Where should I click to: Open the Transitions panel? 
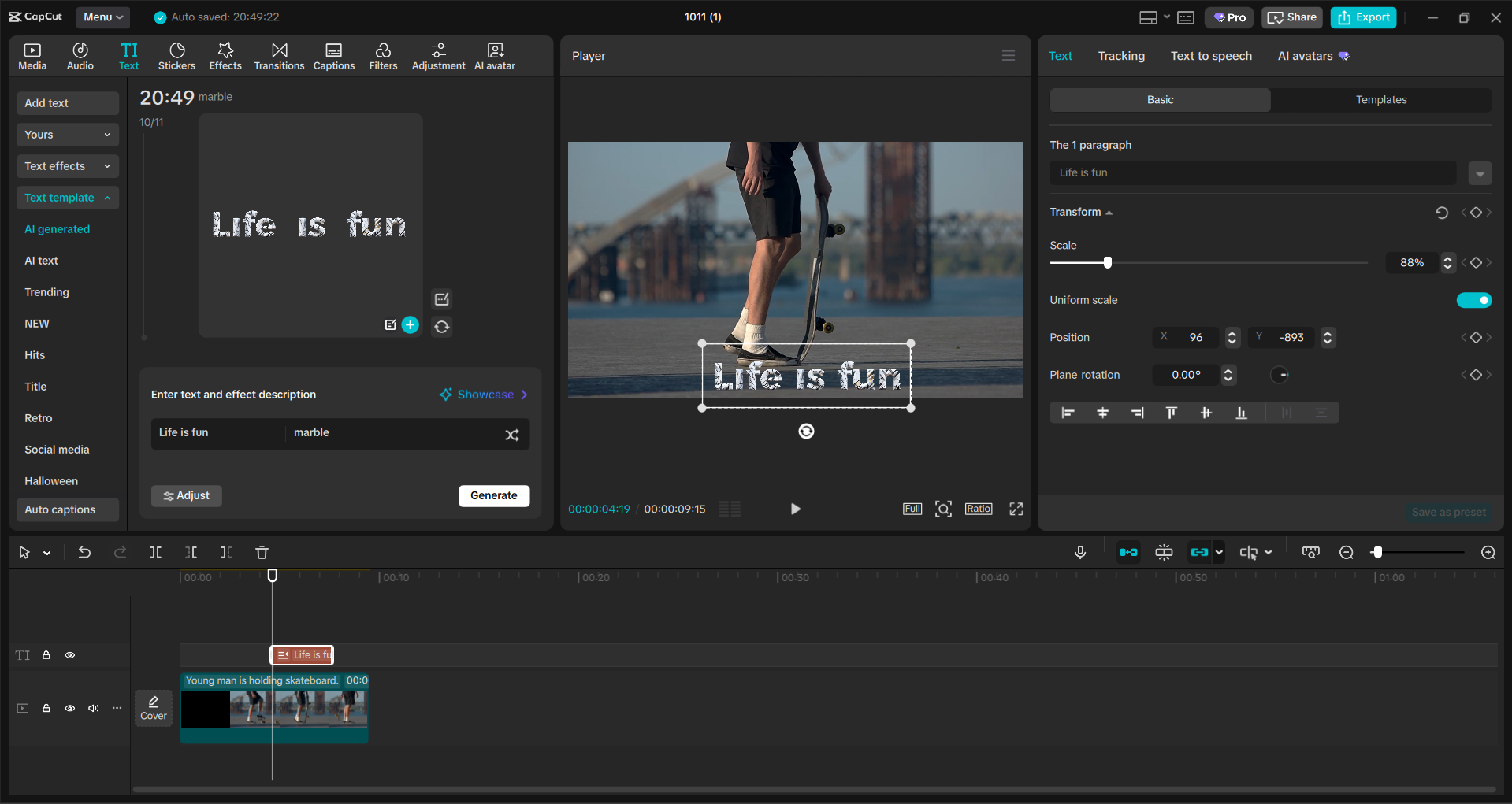279,55
